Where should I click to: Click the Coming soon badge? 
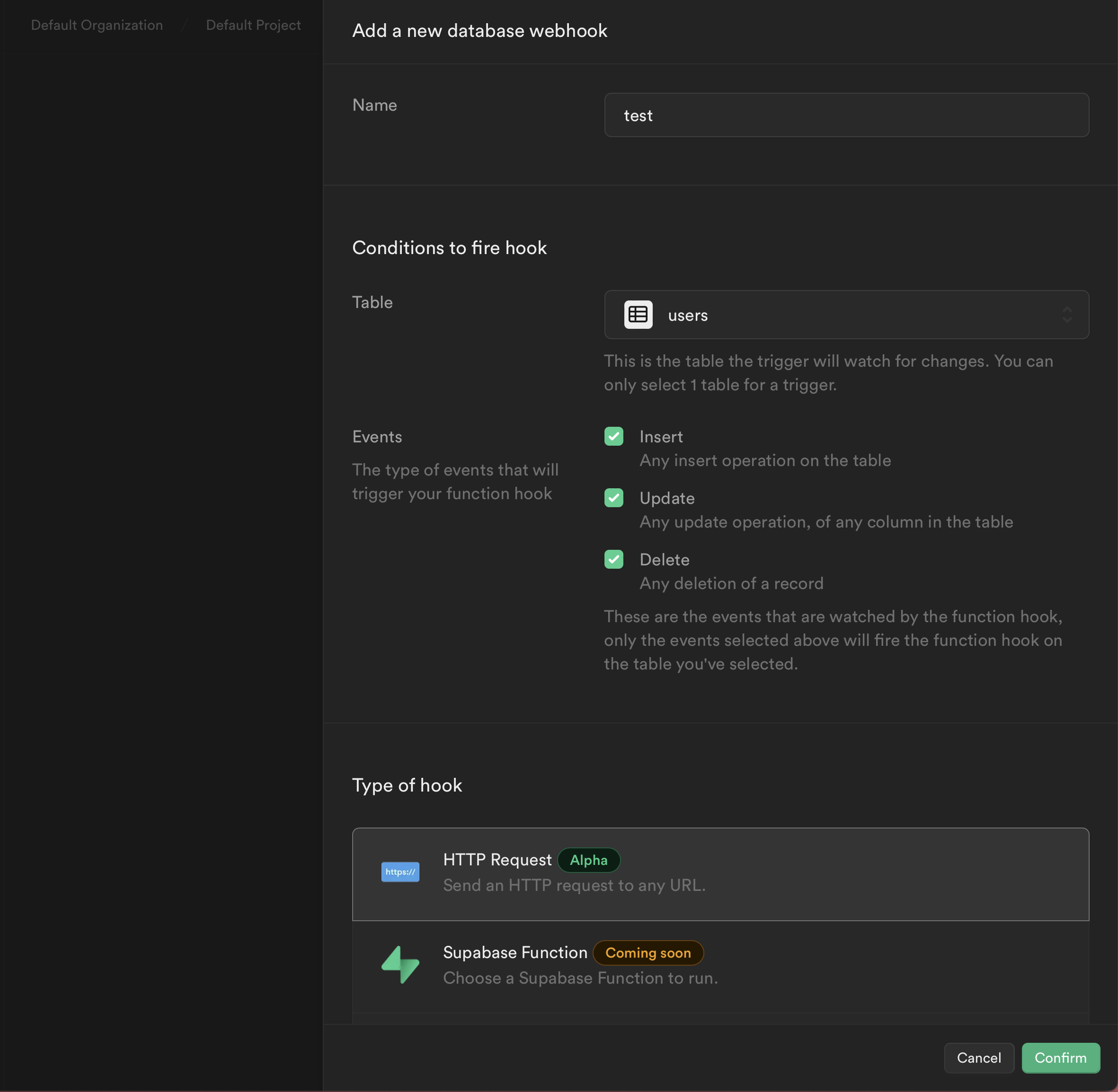point(648,952)
